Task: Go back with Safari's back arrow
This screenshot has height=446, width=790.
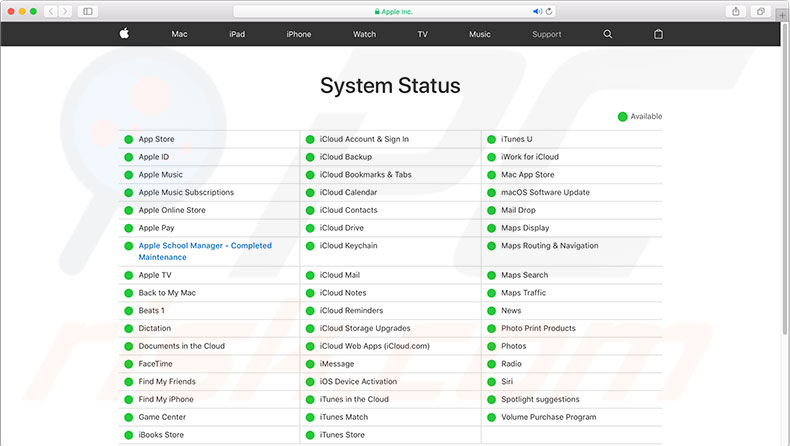Action: pyautogui.click(x=51, y=11)
